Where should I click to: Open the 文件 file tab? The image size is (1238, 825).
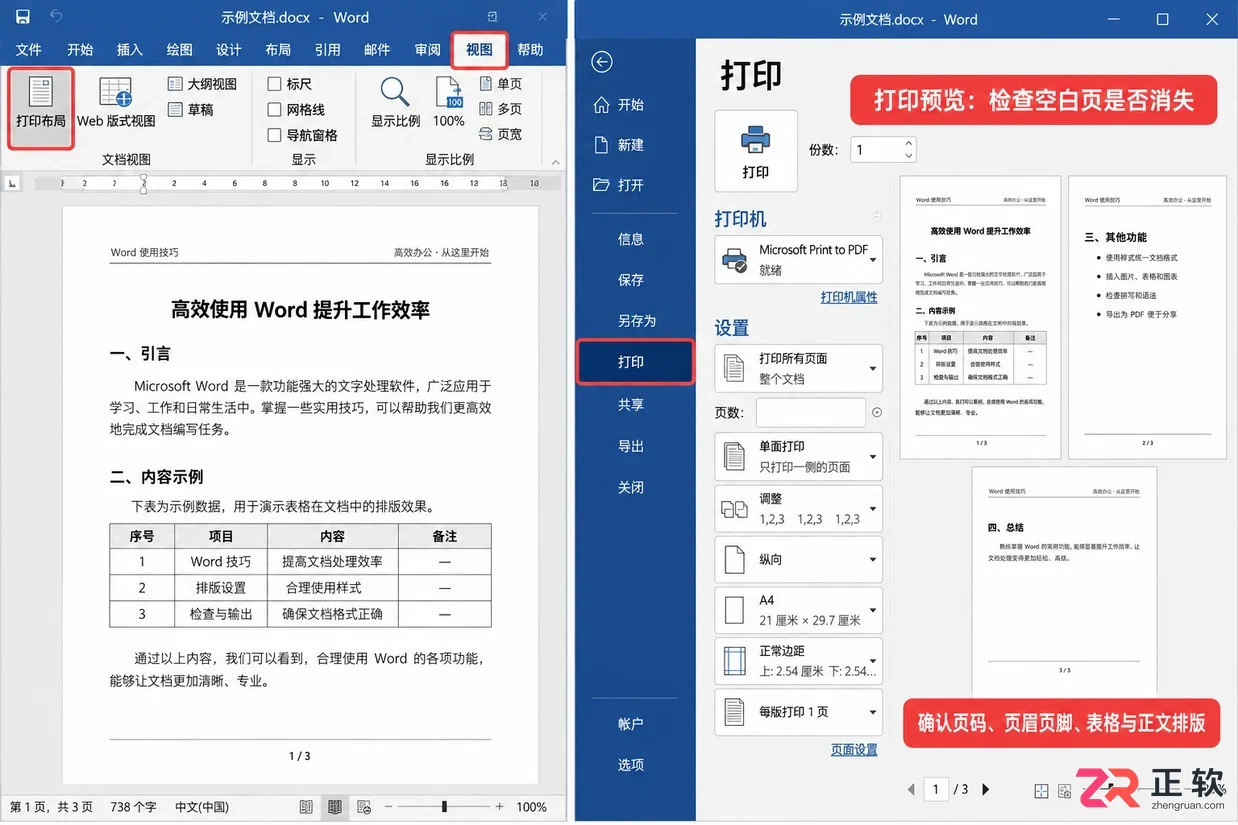(x=29, y=50)
